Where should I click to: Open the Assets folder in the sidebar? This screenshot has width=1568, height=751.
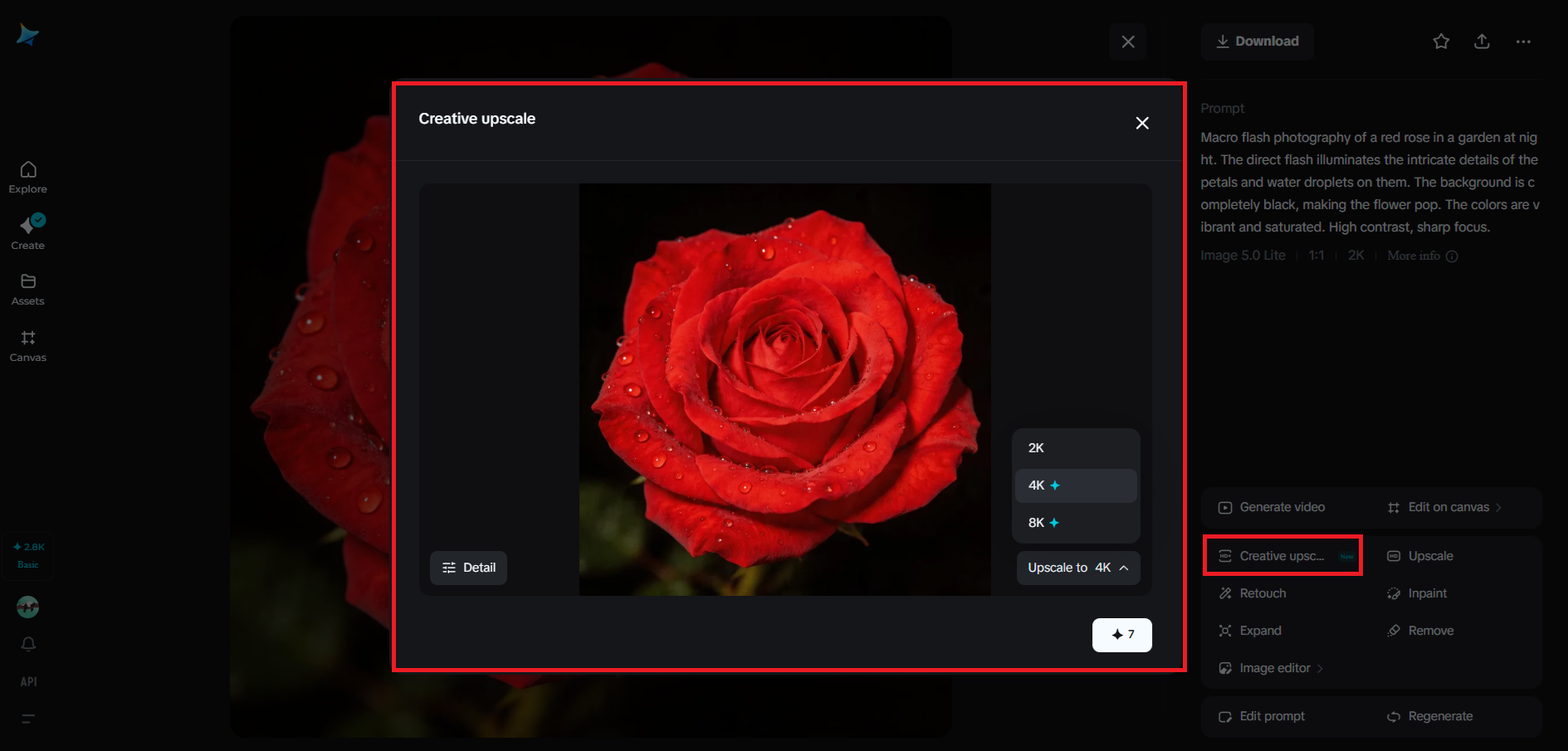pos(28,290)
